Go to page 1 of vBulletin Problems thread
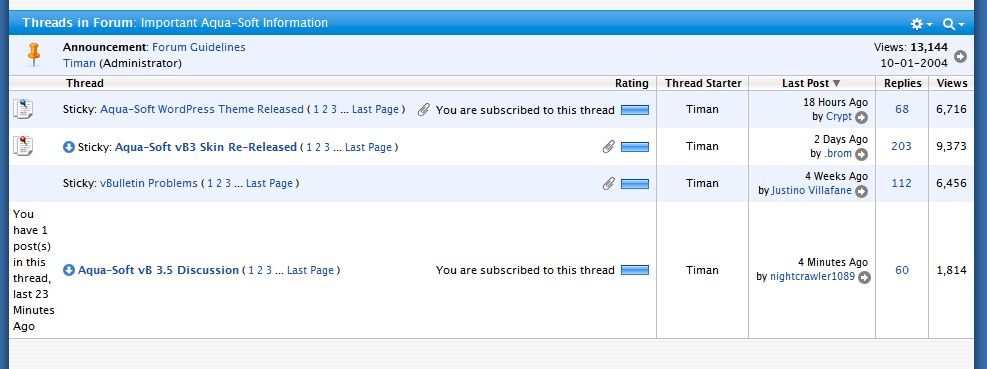The height and width of the screenshot is (369, 987). click(210, 183)
